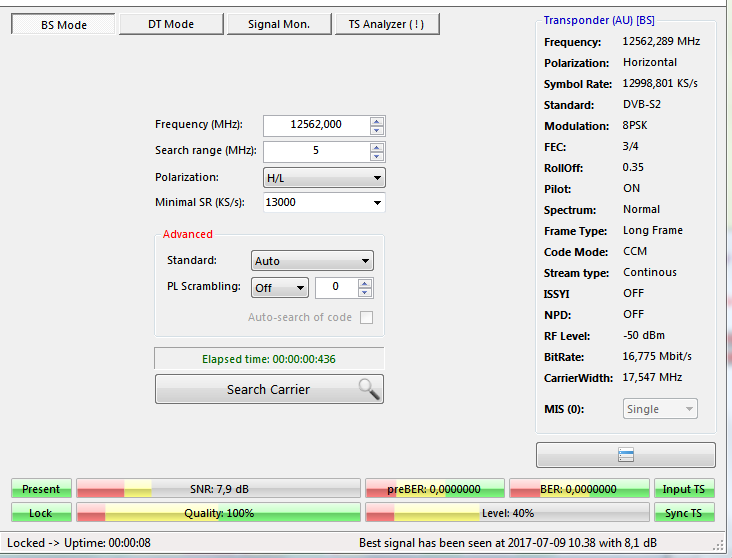Enable the Auto-search of code checkbox
The height and width of the screenshot is (558, 732).
tap(367, 317)
